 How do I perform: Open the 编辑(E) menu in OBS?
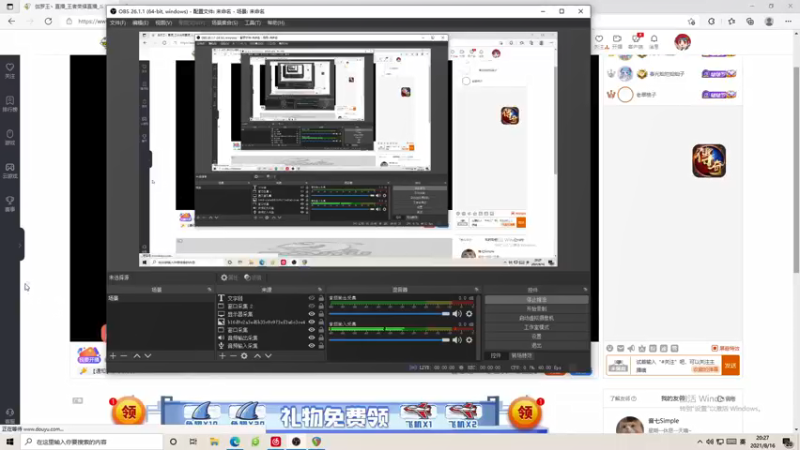coord(140,23)
